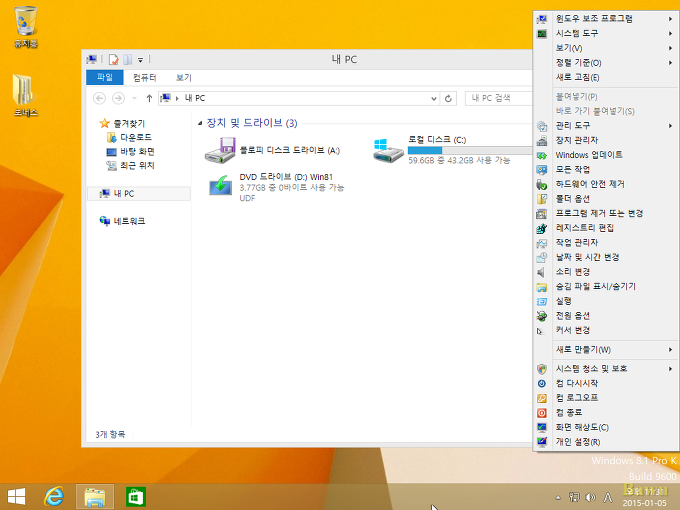This screenshot has height=510, width=680.
Task: Choose 실행 in the context menu
Action: tap(606, 301)
